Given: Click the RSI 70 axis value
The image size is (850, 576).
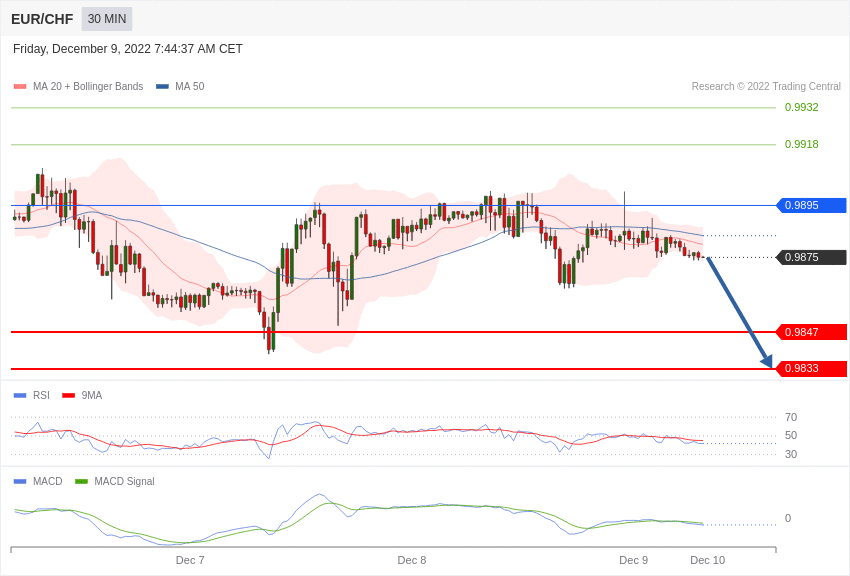Looking at the screenshot, I should [791, 417].
